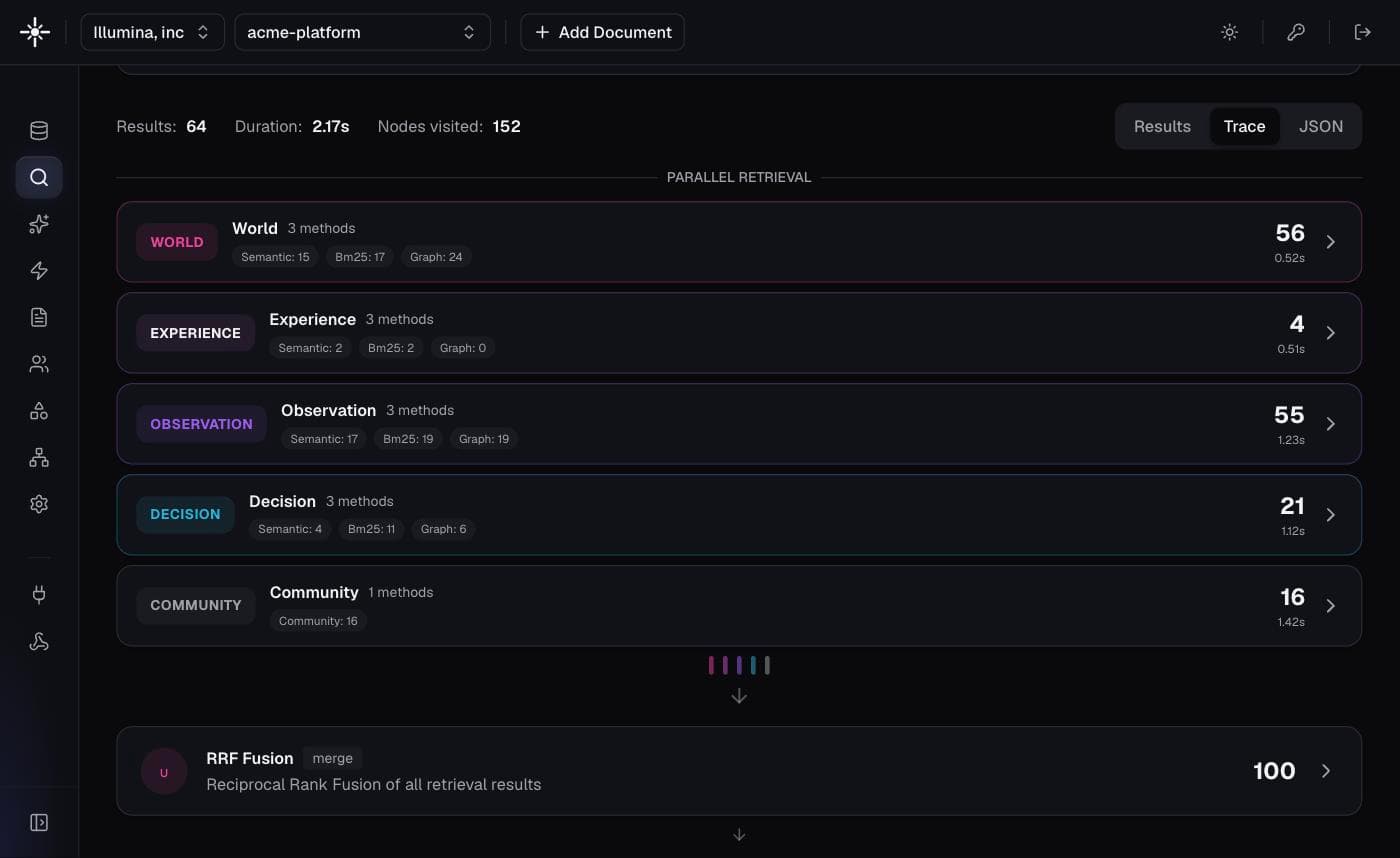1400x858 pixels.
Task: Click Decision's Semantic: 4 chip
Action: tap(290, 529)
